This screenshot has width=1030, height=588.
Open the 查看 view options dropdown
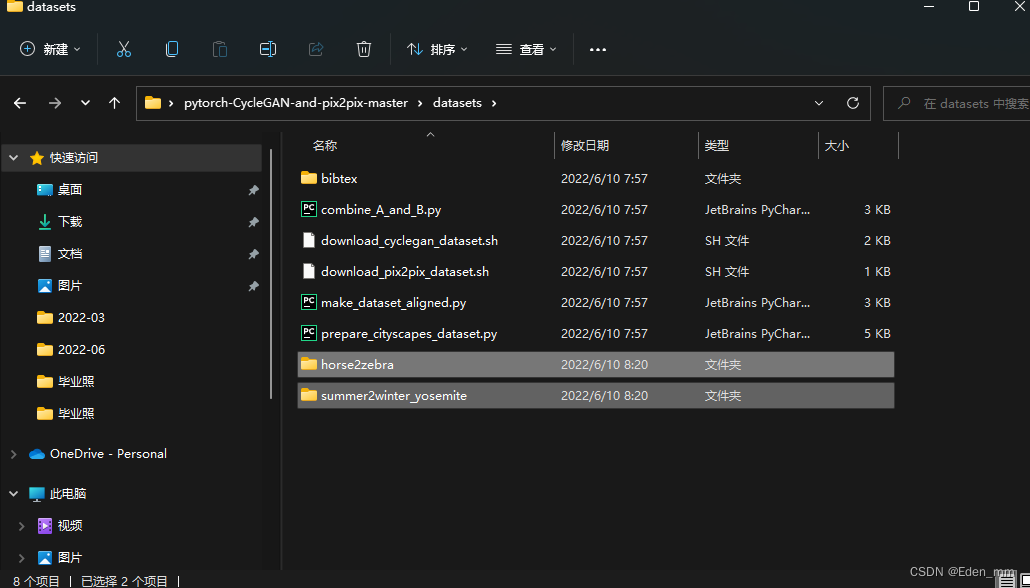(x=525, y=48)
